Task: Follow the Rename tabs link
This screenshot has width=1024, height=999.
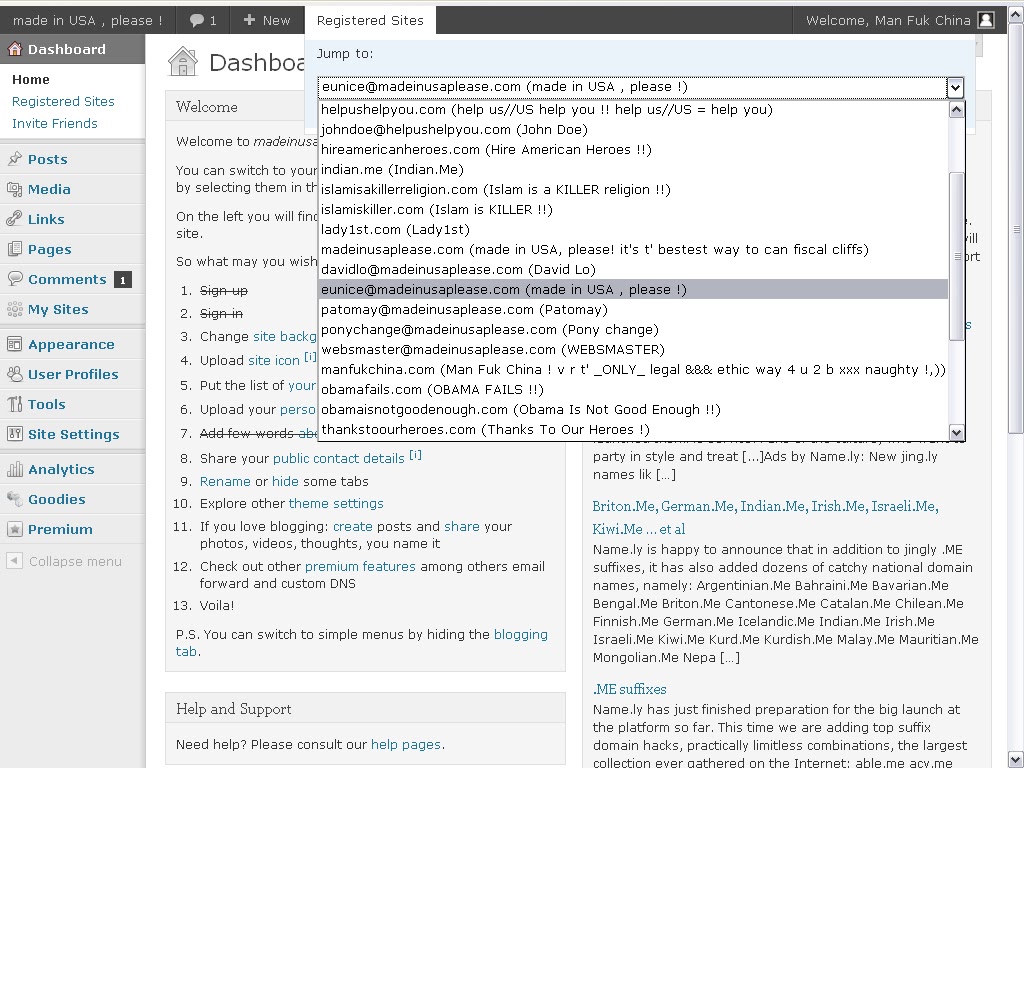Action: 225,481
